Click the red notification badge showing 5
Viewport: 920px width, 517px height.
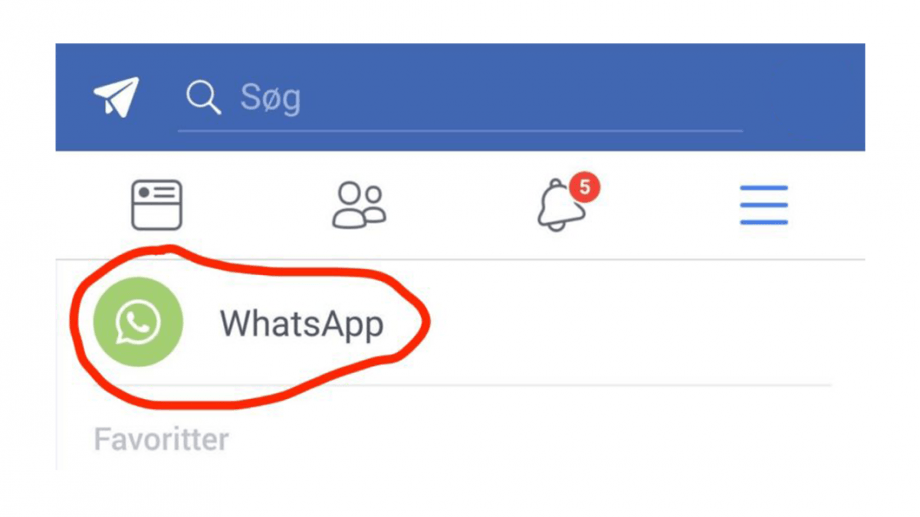coord(584,187)
